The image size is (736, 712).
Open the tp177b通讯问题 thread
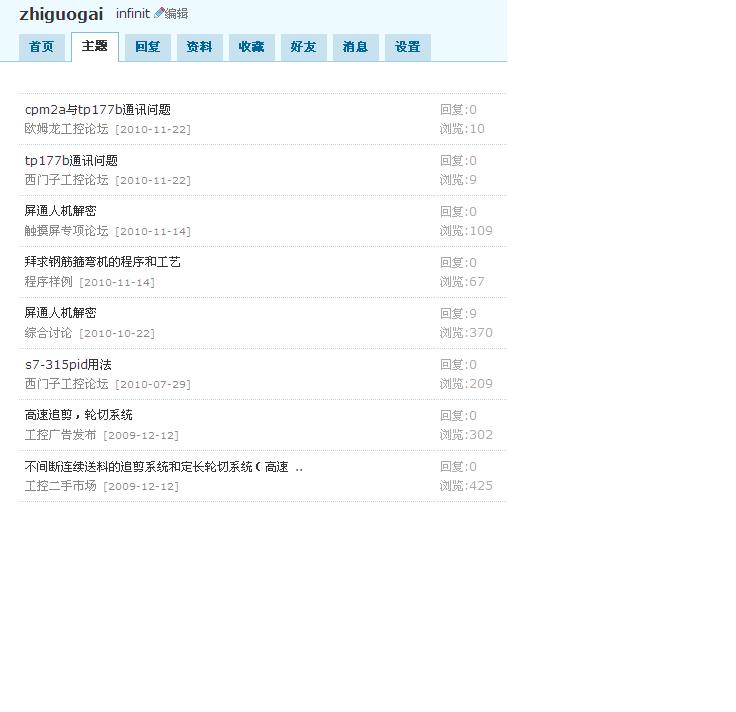[71, 161]
